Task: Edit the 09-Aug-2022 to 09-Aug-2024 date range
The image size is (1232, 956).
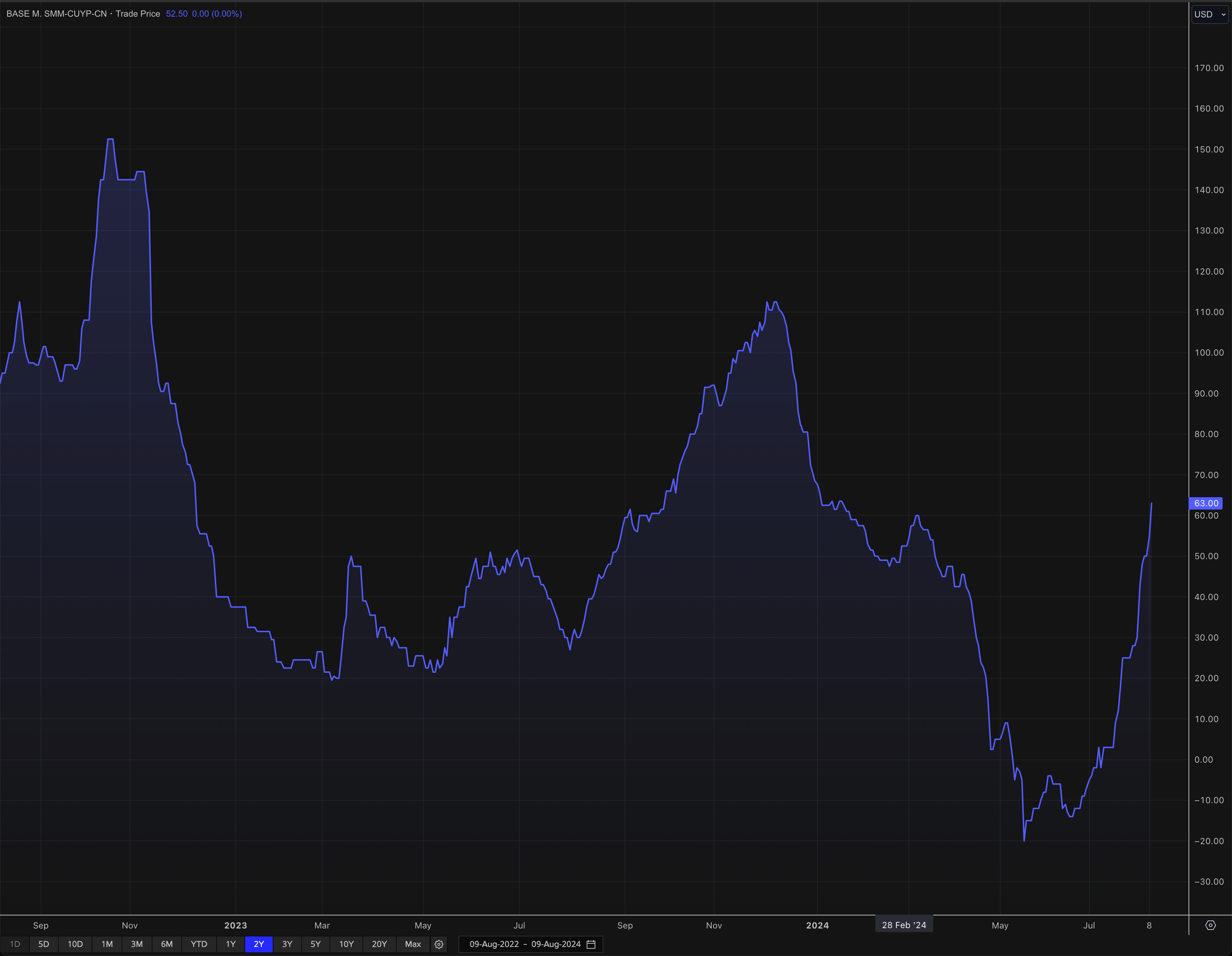Action: click(x=525, y=944)
